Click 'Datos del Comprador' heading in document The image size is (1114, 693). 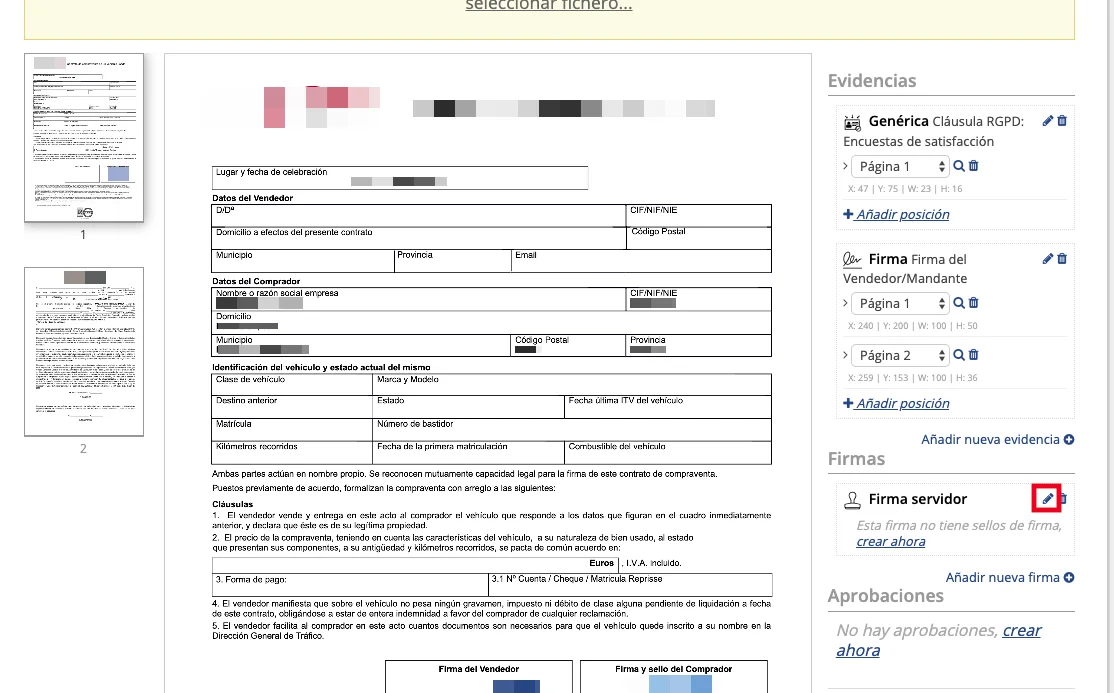coord(256,281)
